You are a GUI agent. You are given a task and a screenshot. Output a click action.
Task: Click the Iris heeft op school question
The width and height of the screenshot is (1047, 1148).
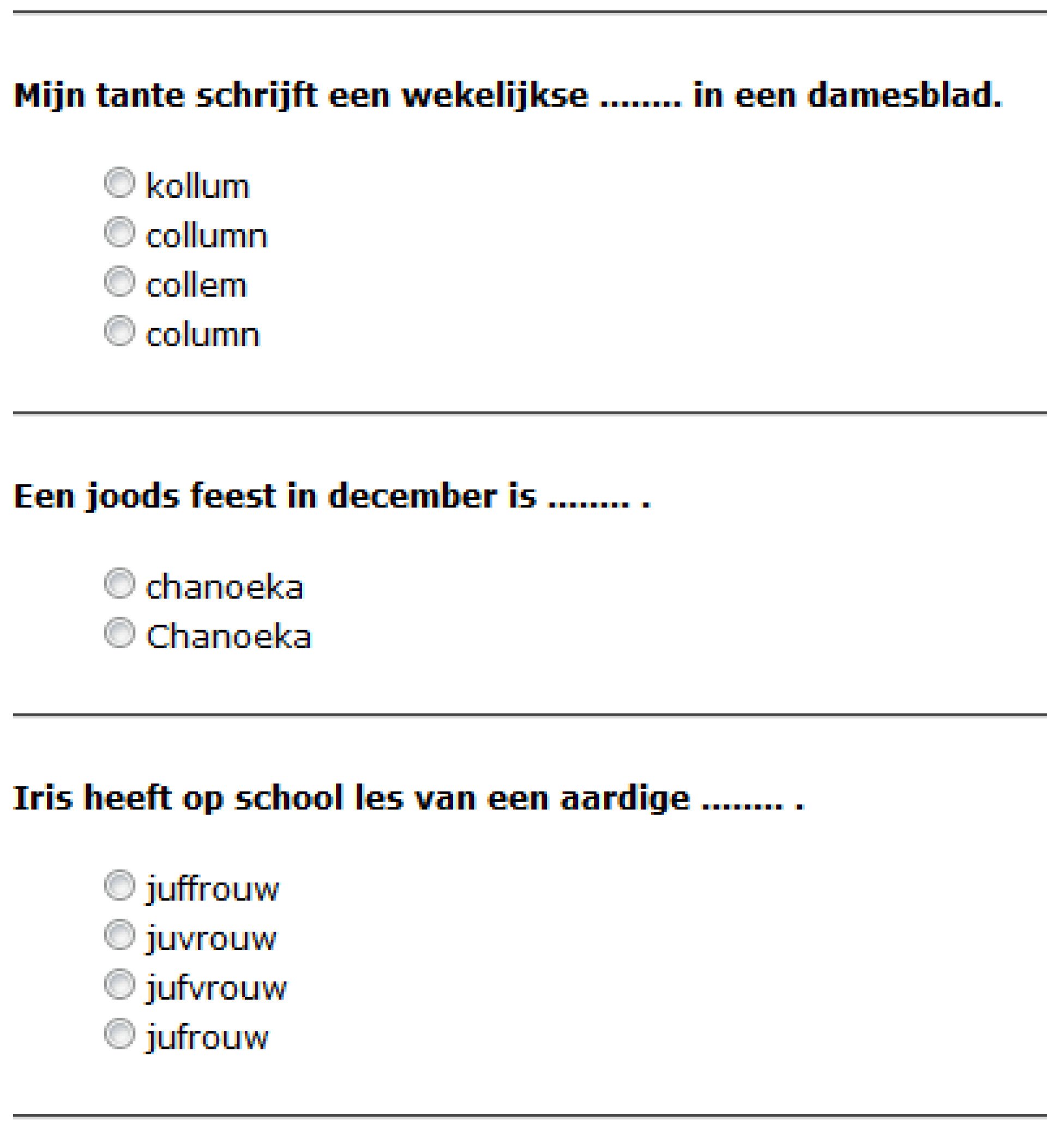point(409,798)
